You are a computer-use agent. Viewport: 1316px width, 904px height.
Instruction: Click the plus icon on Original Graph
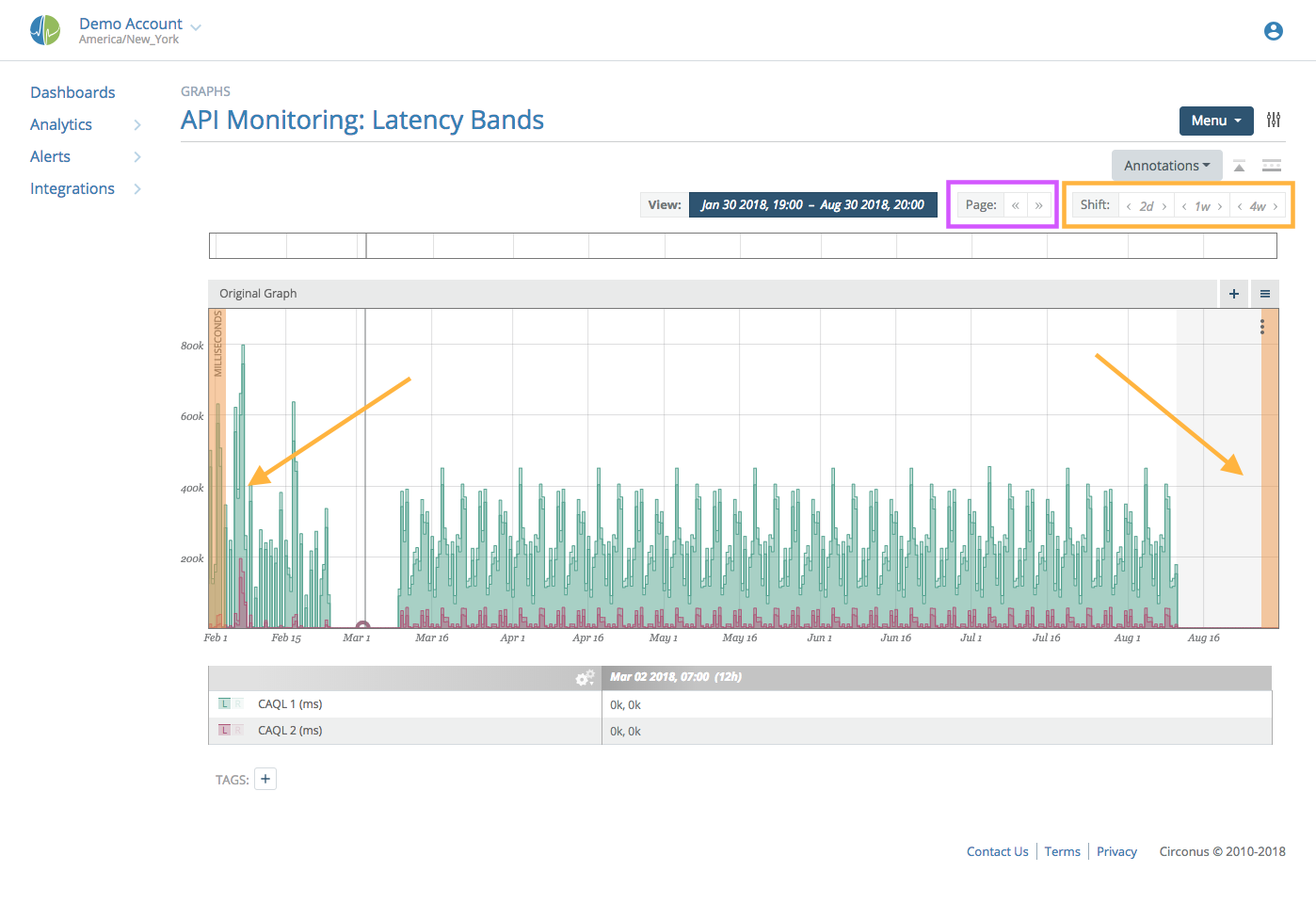[x=1233, y=294]
